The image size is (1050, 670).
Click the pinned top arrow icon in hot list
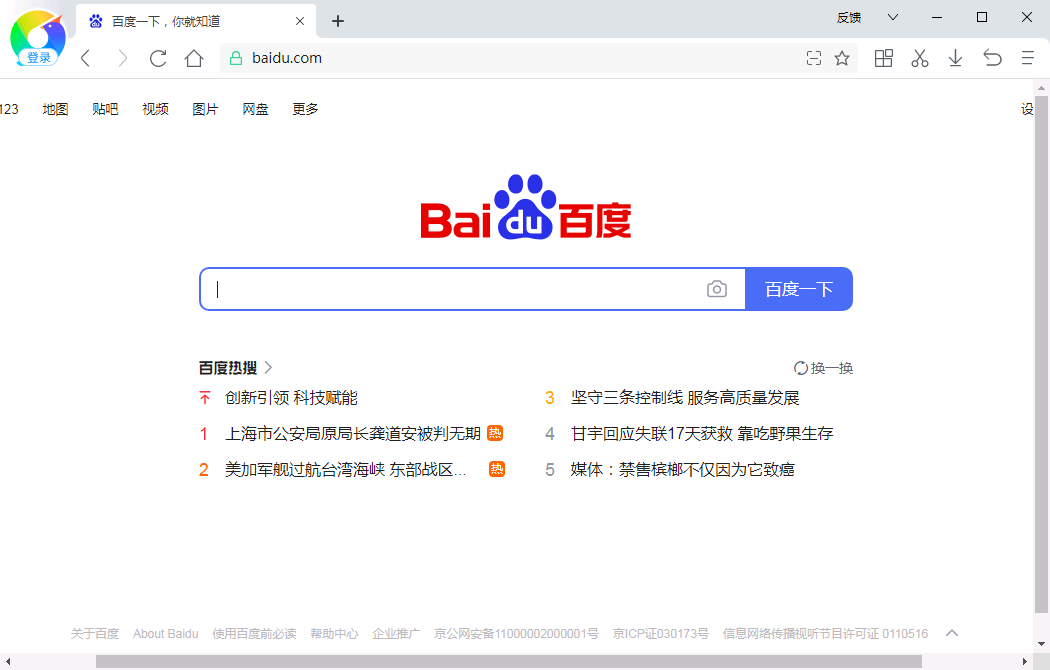click(205, 398)
